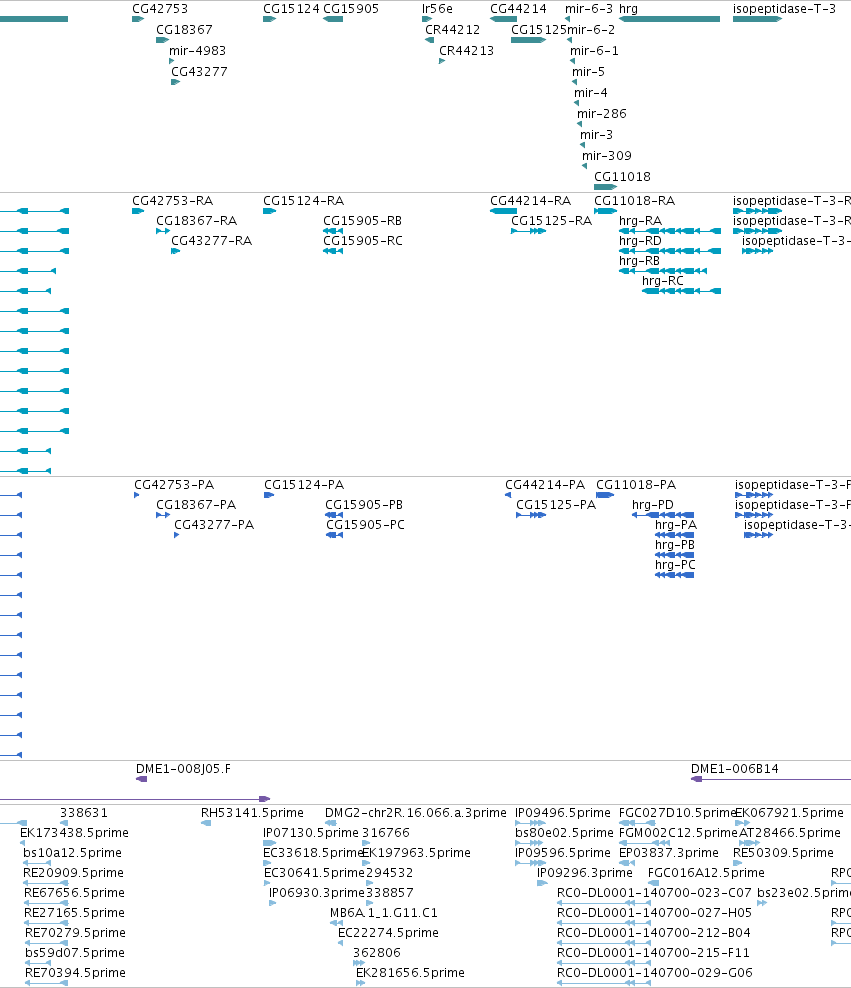The image size is (851, 988).
Task: Click the EK281656.5prime EST label
Action: click(x=410, y=973)
